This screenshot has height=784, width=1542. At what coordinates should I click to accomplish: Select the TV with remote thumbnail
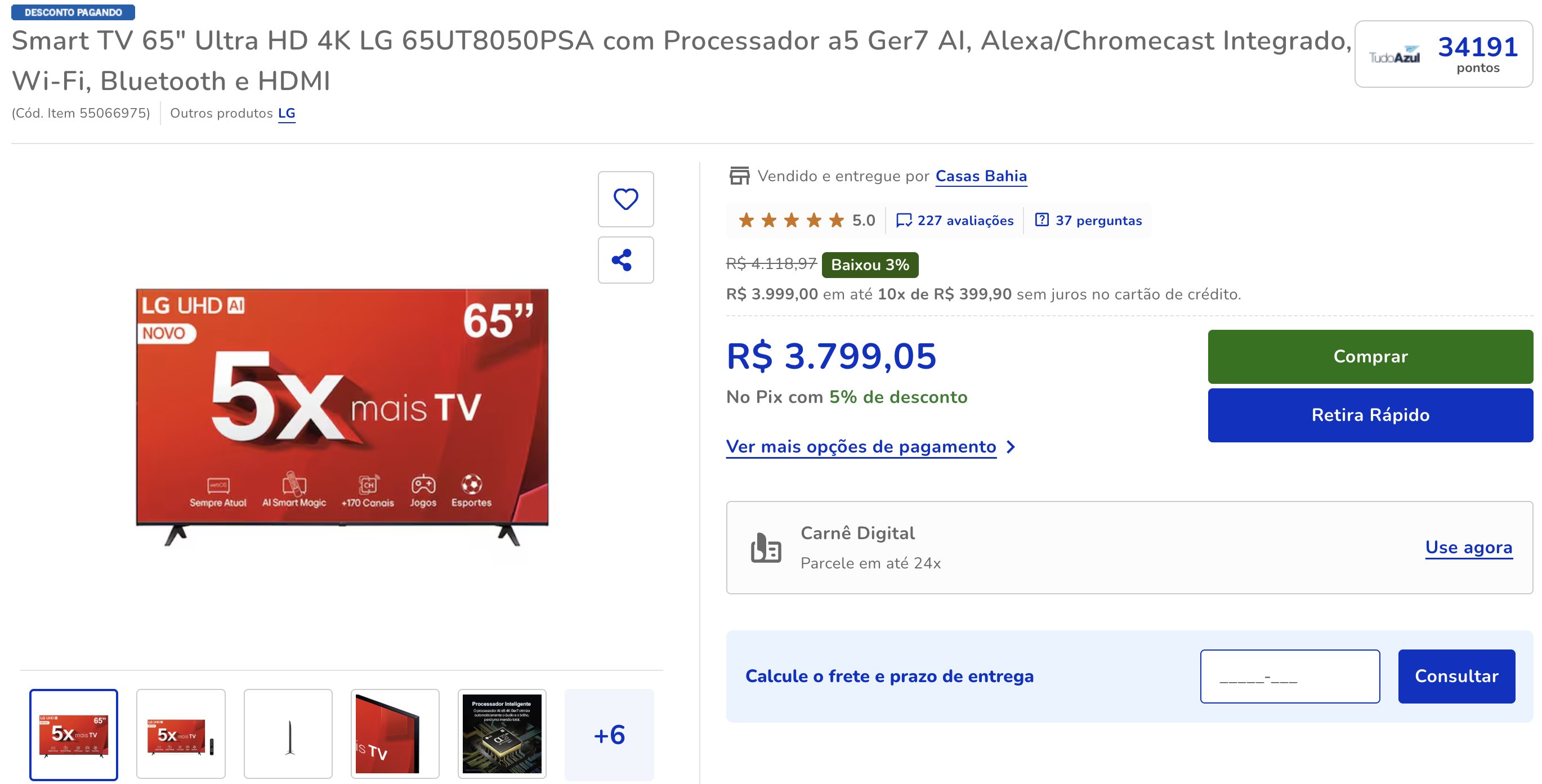coord(181,734)
